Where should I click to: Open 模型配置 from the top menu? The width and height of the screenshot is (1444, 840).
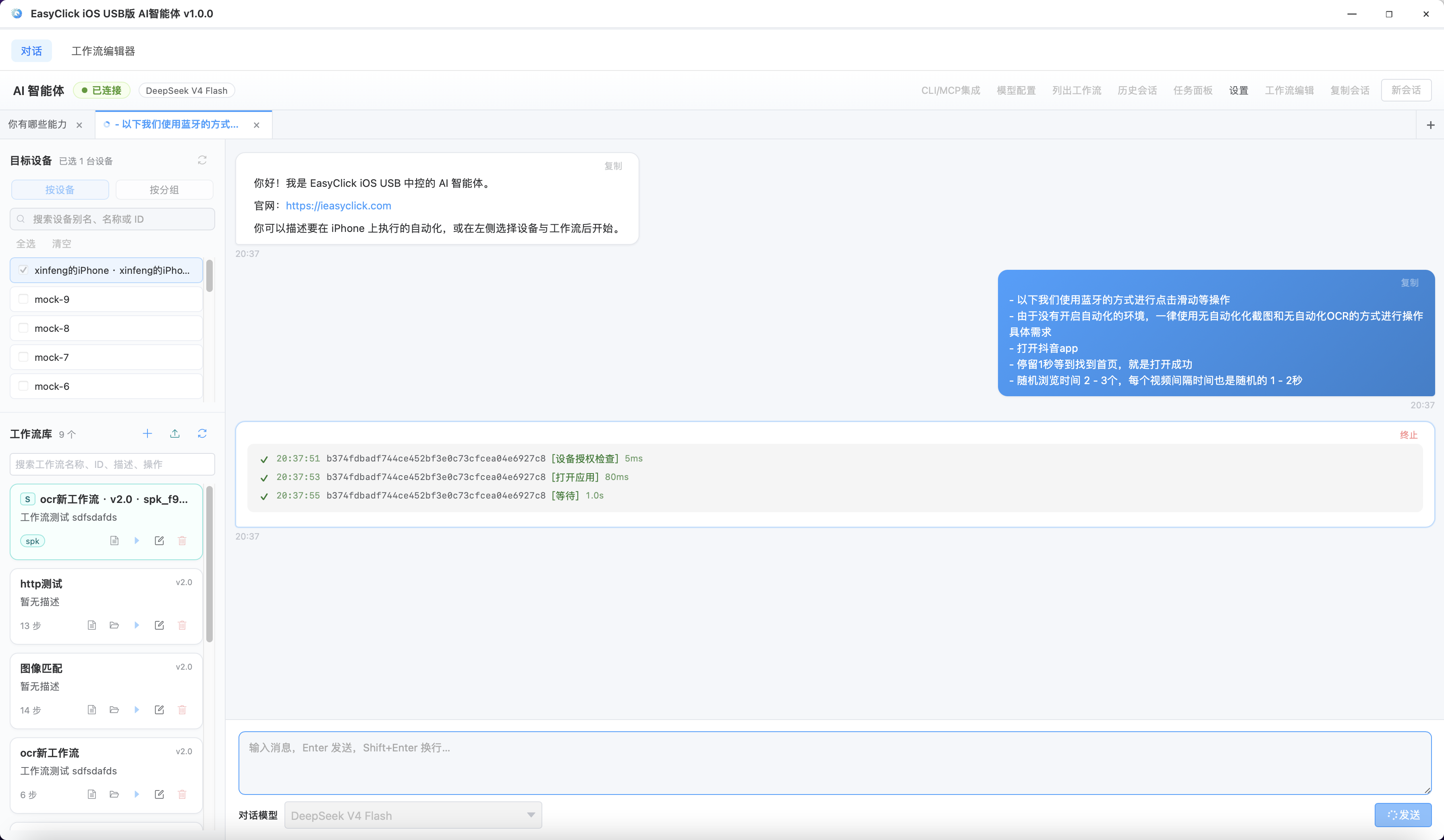pyautogui.click(x=1016, y=91)
